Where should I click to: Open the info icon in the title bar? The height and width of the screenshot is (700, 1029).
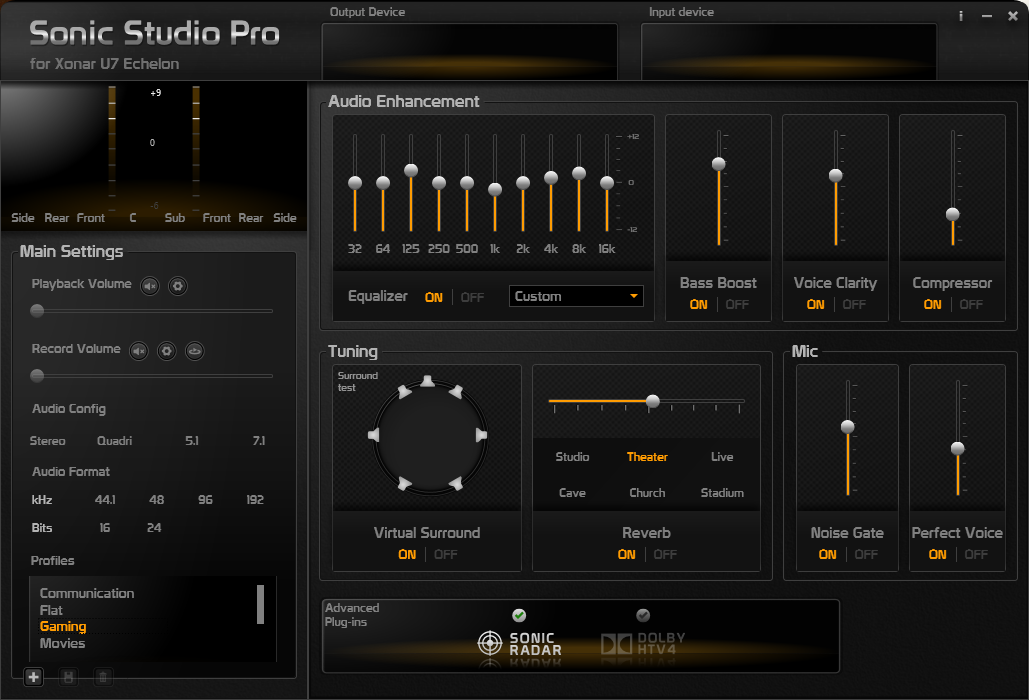tap(961, 16)
